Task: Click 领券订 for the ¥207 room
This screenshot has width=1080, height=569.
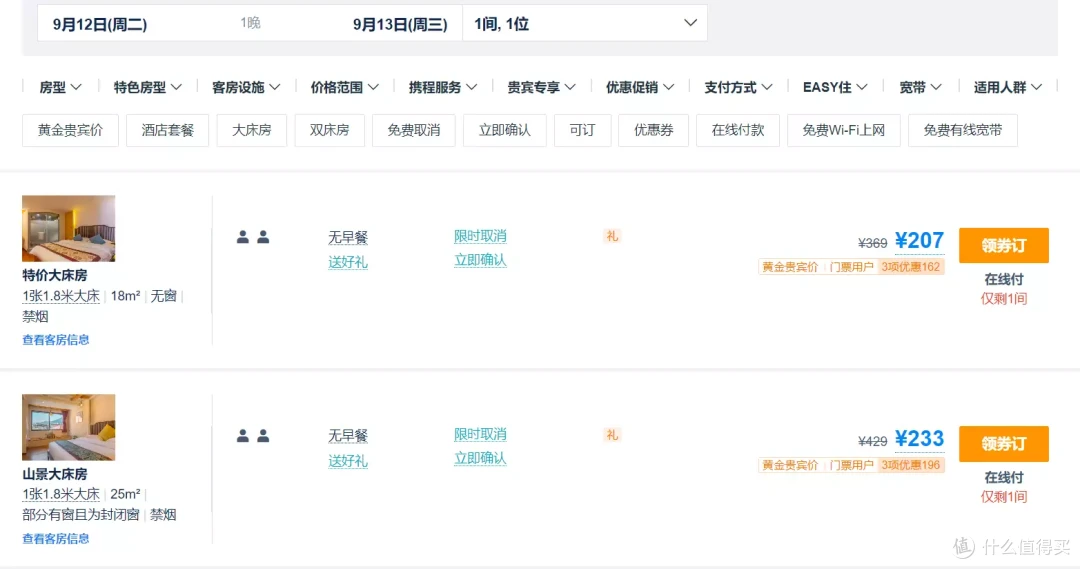Action: coord(1004,245)
